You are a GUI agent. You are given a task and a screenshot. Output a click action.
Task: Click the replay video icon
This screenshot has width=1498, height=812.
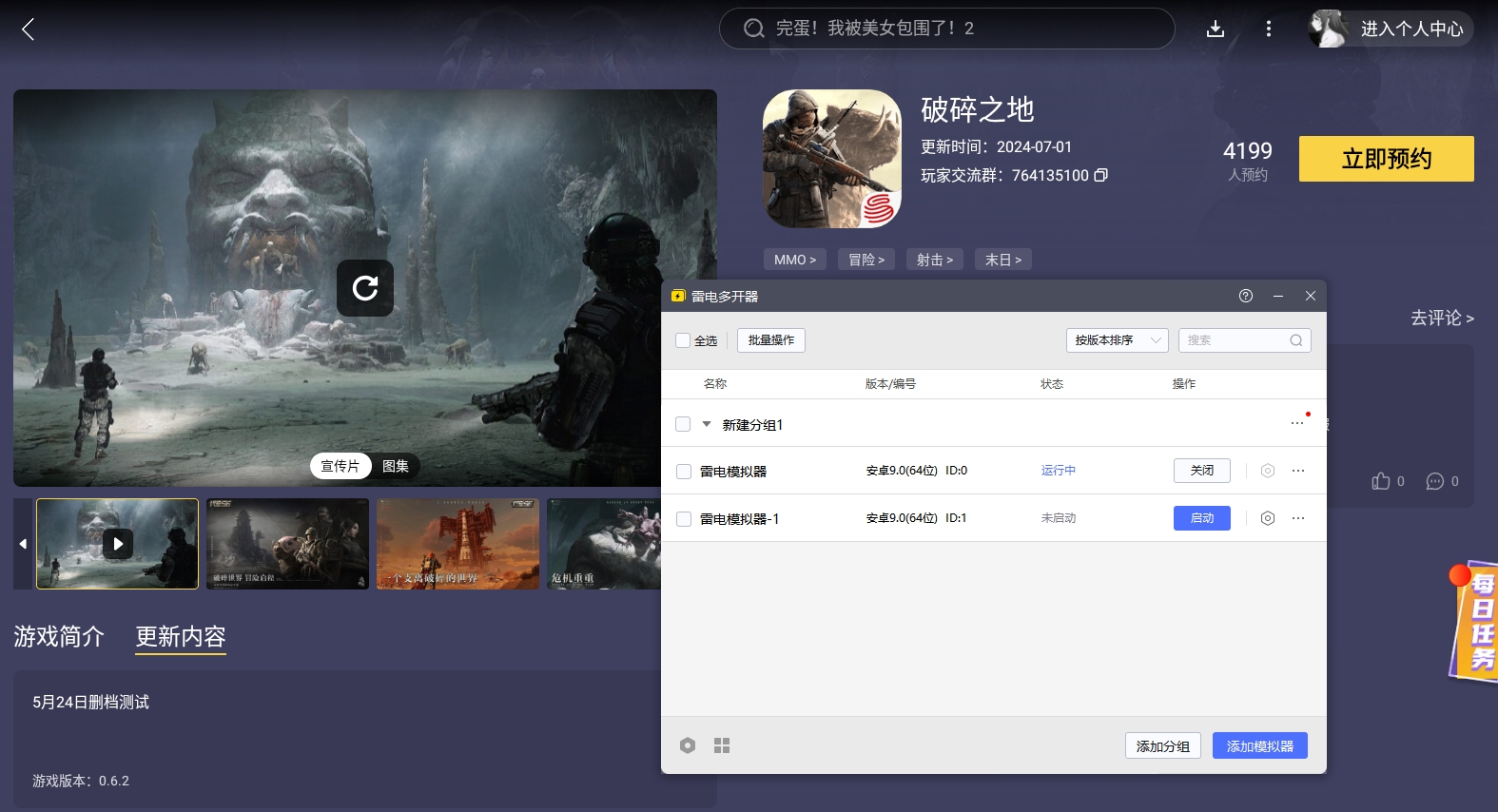tap(365, 288)
